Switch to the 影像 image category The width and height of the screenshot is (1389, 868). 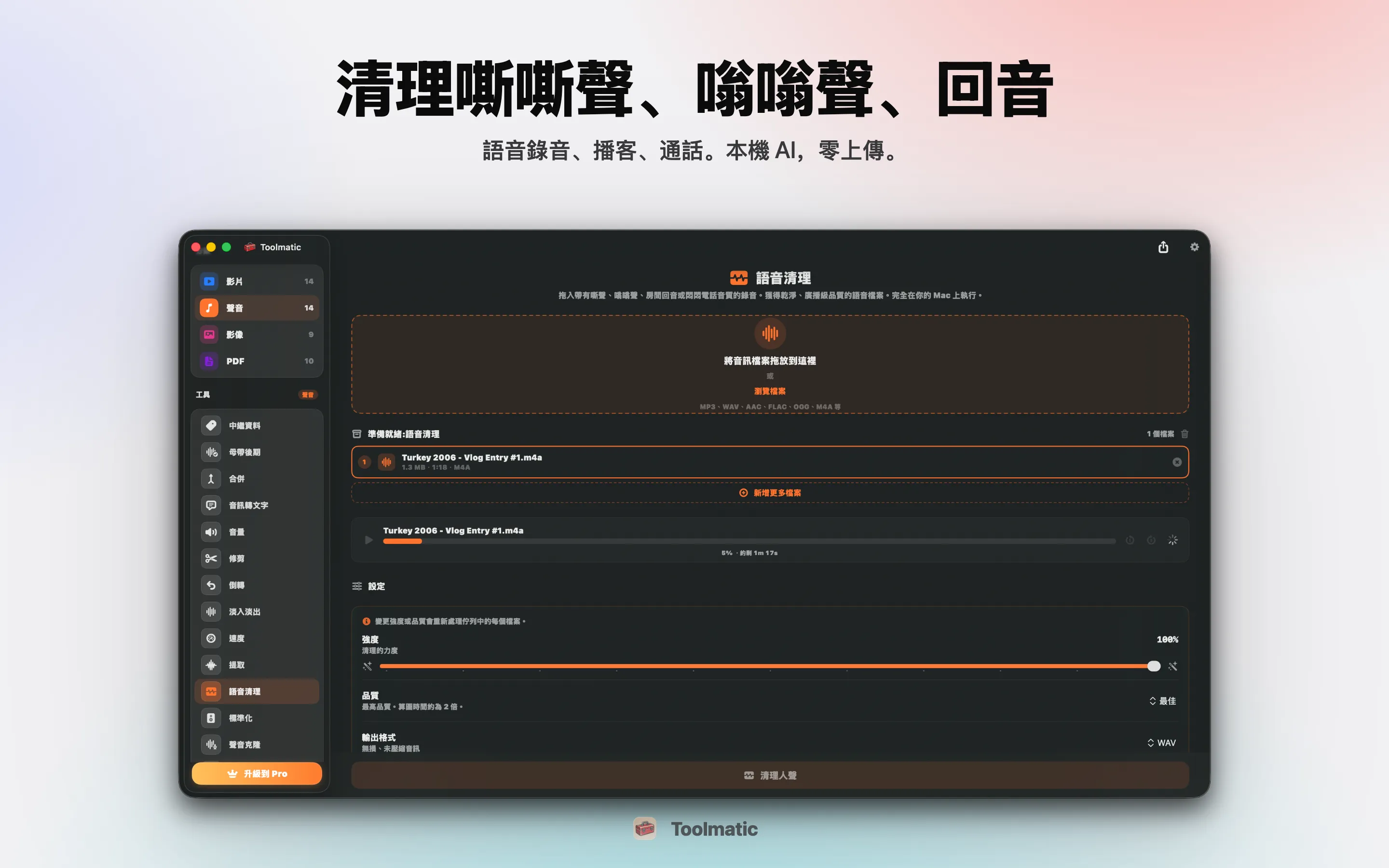tap(257, 334)
